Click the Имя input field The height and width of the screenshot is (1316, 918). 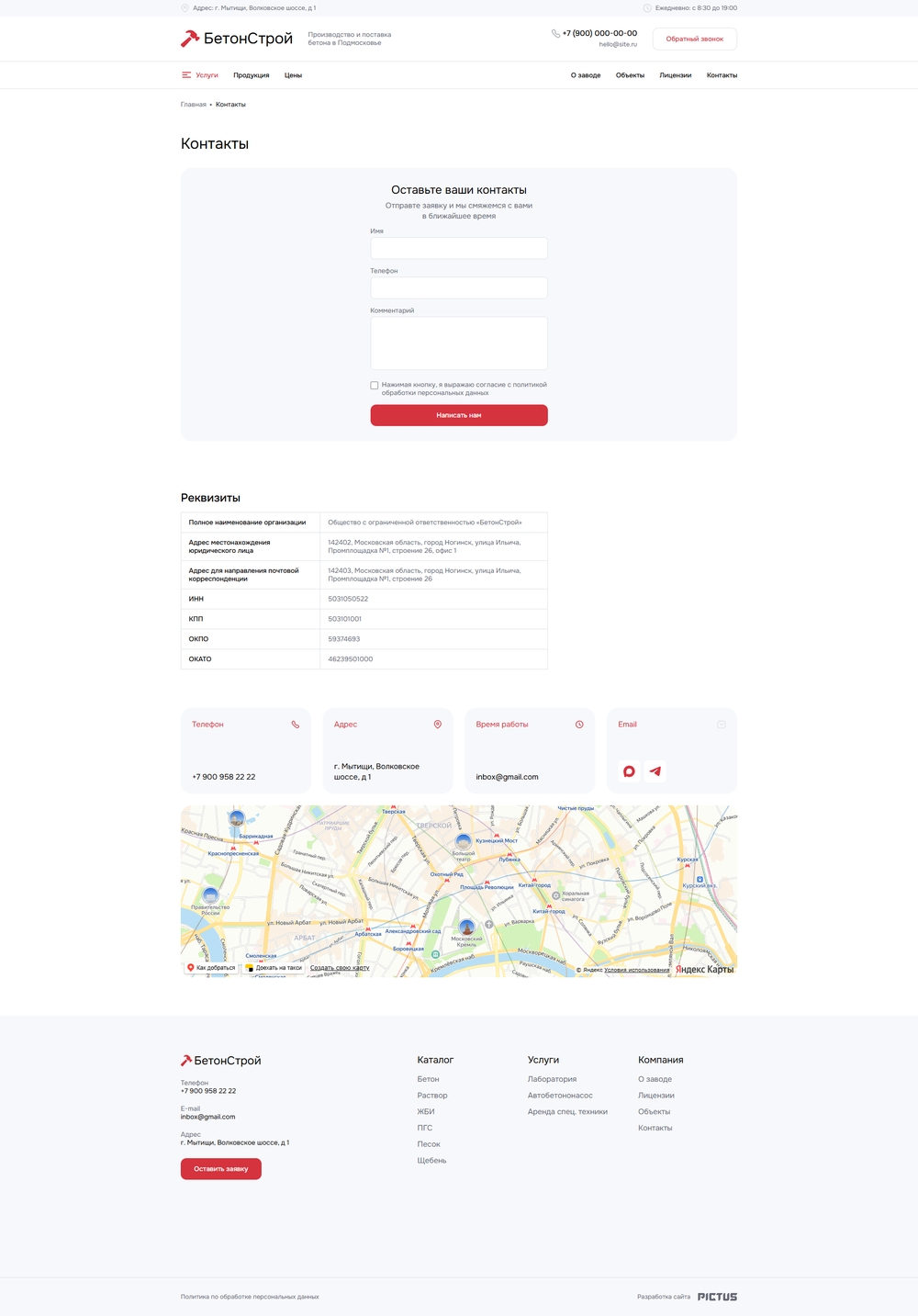[x=459, y=248]
